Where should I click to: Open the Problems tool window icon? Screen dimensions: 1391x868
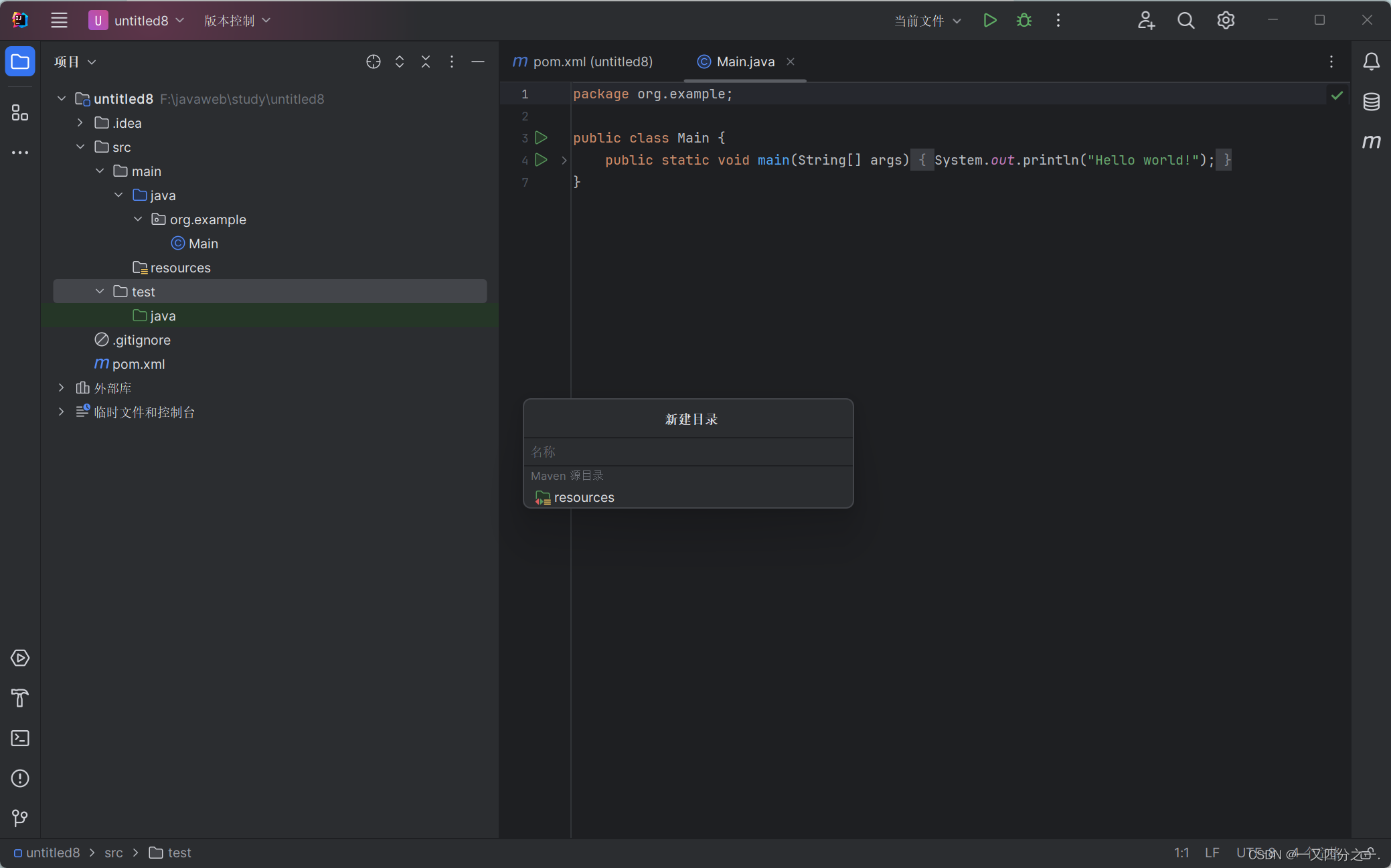tap(20, 778)
